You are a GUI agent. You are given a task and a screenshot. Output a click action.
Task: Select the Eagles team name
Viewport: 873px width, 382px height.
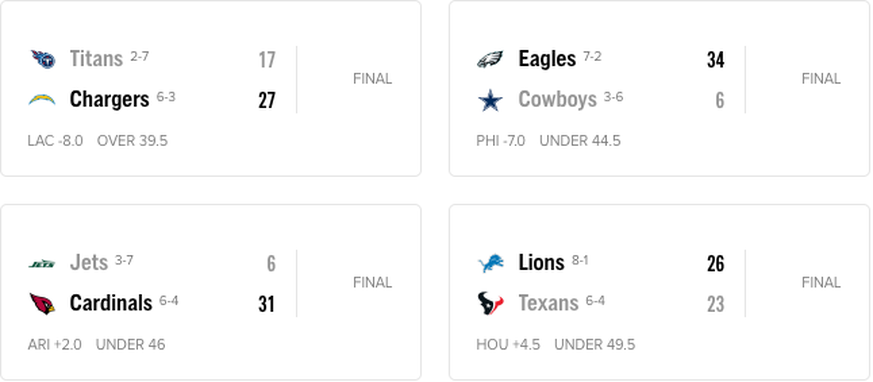tap(547, 58)
